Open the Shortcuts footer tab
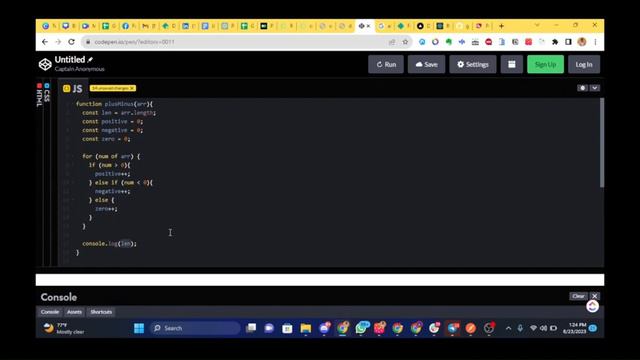The width and height of the screenshot is (640, 360). (x=101, y=312)
